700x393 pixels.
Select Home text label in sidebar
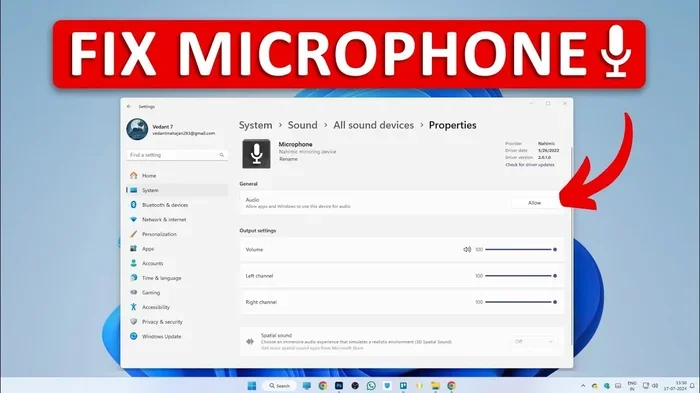149,176
